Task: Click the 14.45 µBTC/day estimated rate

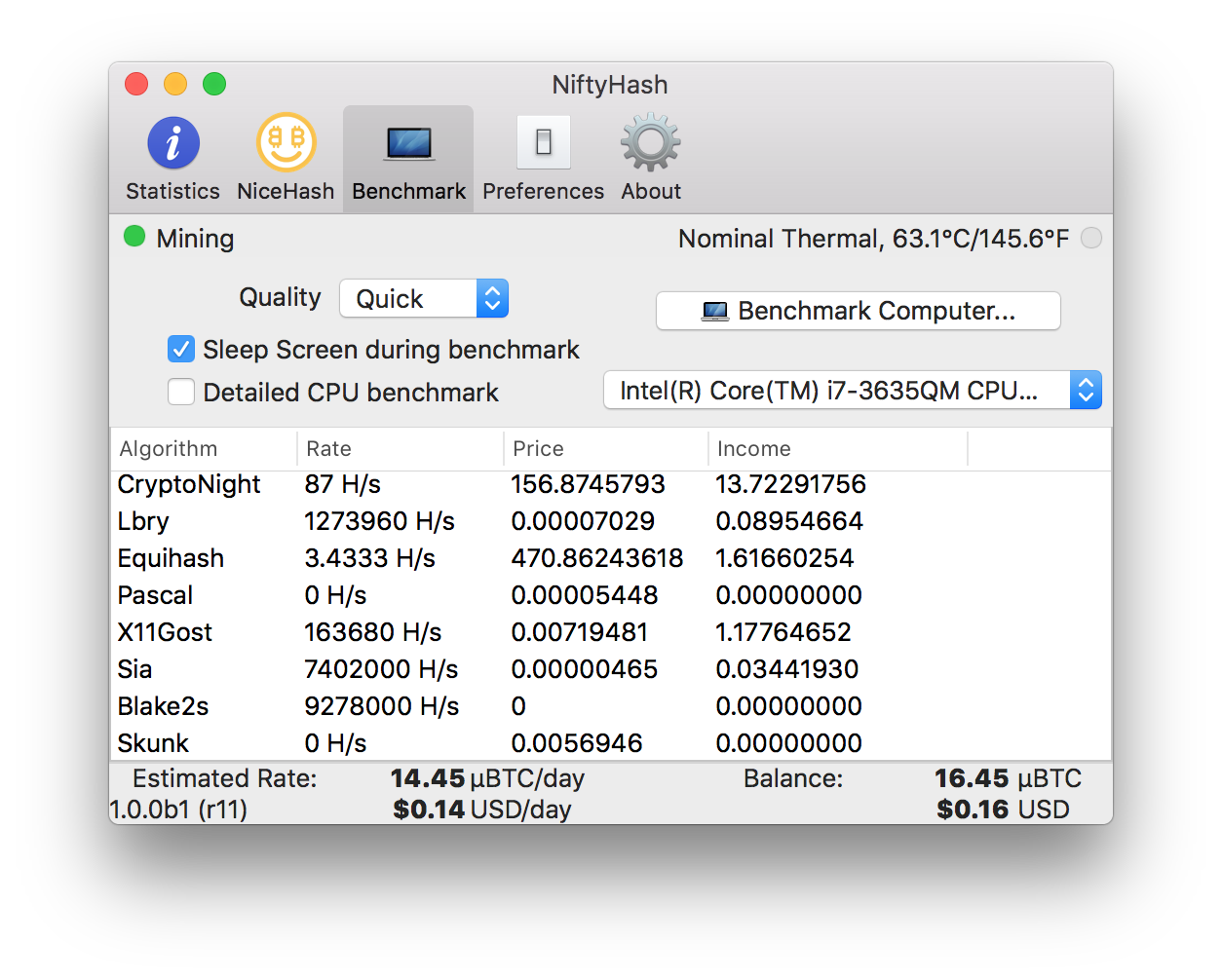Action: tap(487, 778)
